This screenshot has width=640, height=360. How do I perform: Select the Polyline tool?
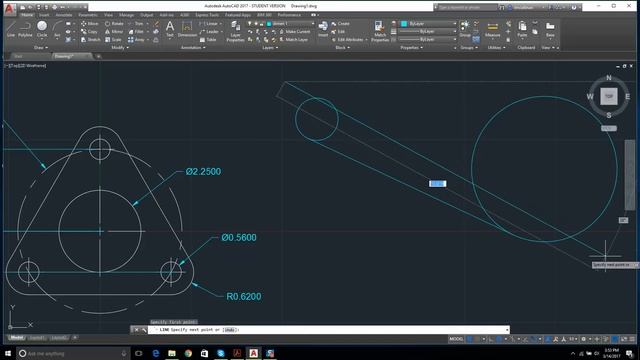25,29
